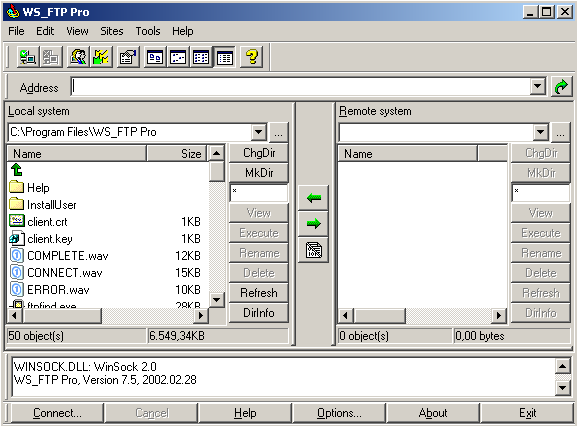Screen dimensions: 577x426
Task: Open the Find utility toolbar icon
Action: pos(78,57)
